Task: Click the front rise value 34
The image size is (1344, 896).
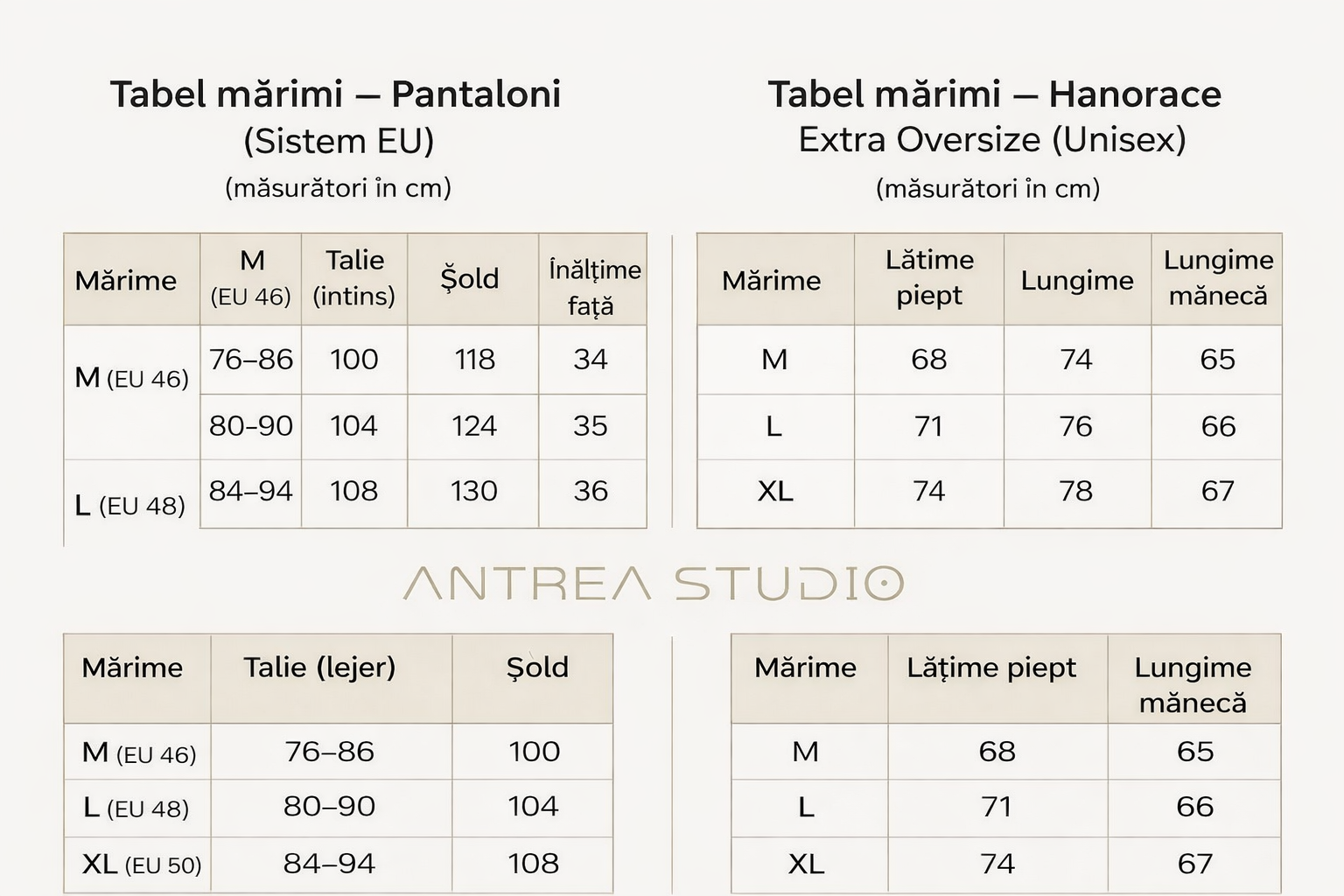Action: click(591, 360)
